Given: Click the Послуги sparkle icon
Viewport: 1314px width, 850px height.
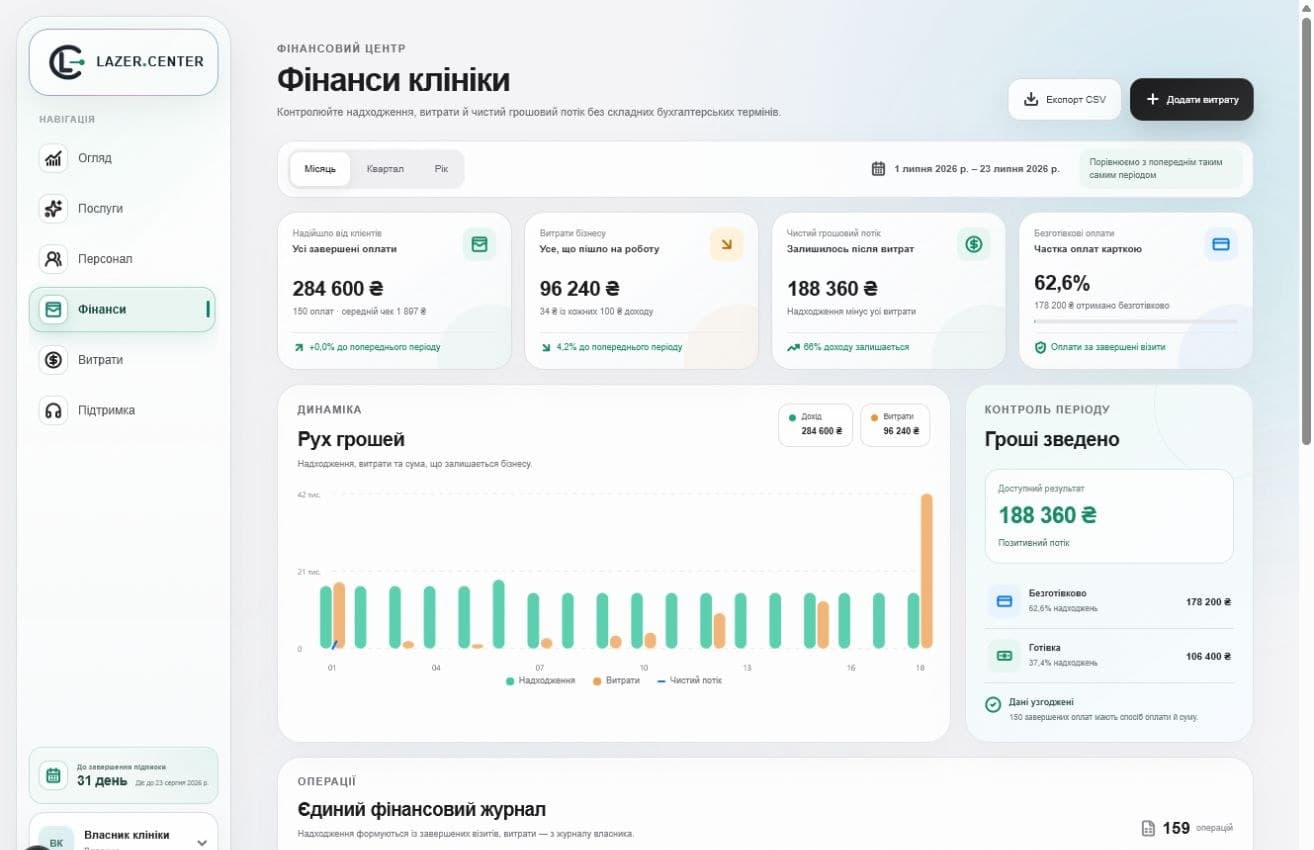Looking at the screenshot, I should coord(52,208).
